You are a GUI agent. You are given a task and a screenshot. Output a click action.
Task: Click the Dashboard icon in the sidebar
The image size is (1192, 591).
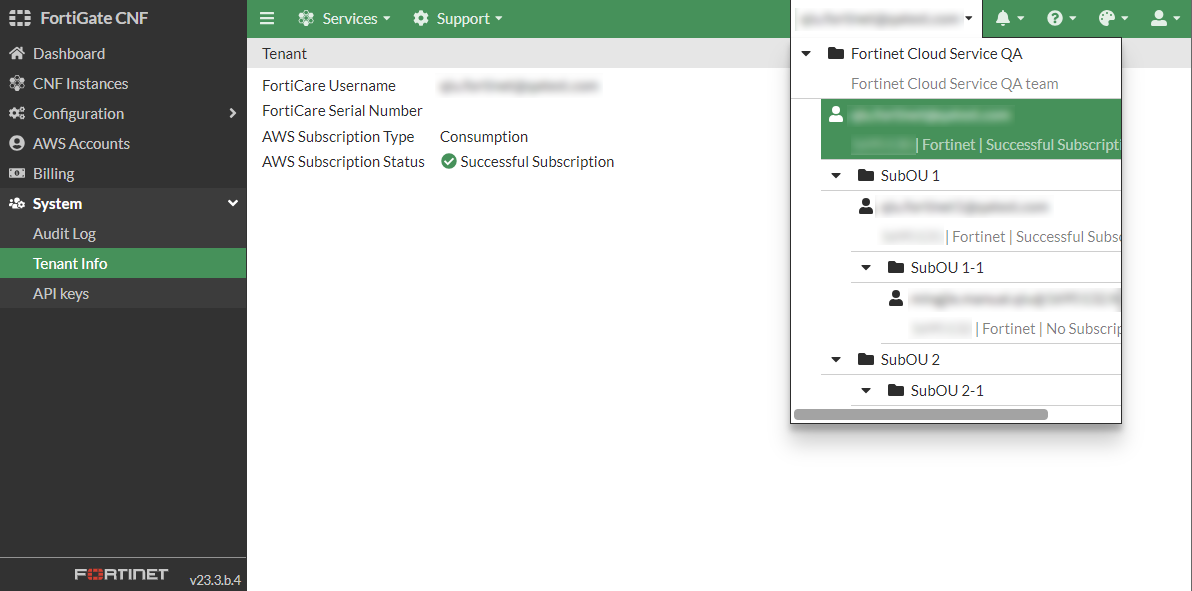click(x=16, y=53)
